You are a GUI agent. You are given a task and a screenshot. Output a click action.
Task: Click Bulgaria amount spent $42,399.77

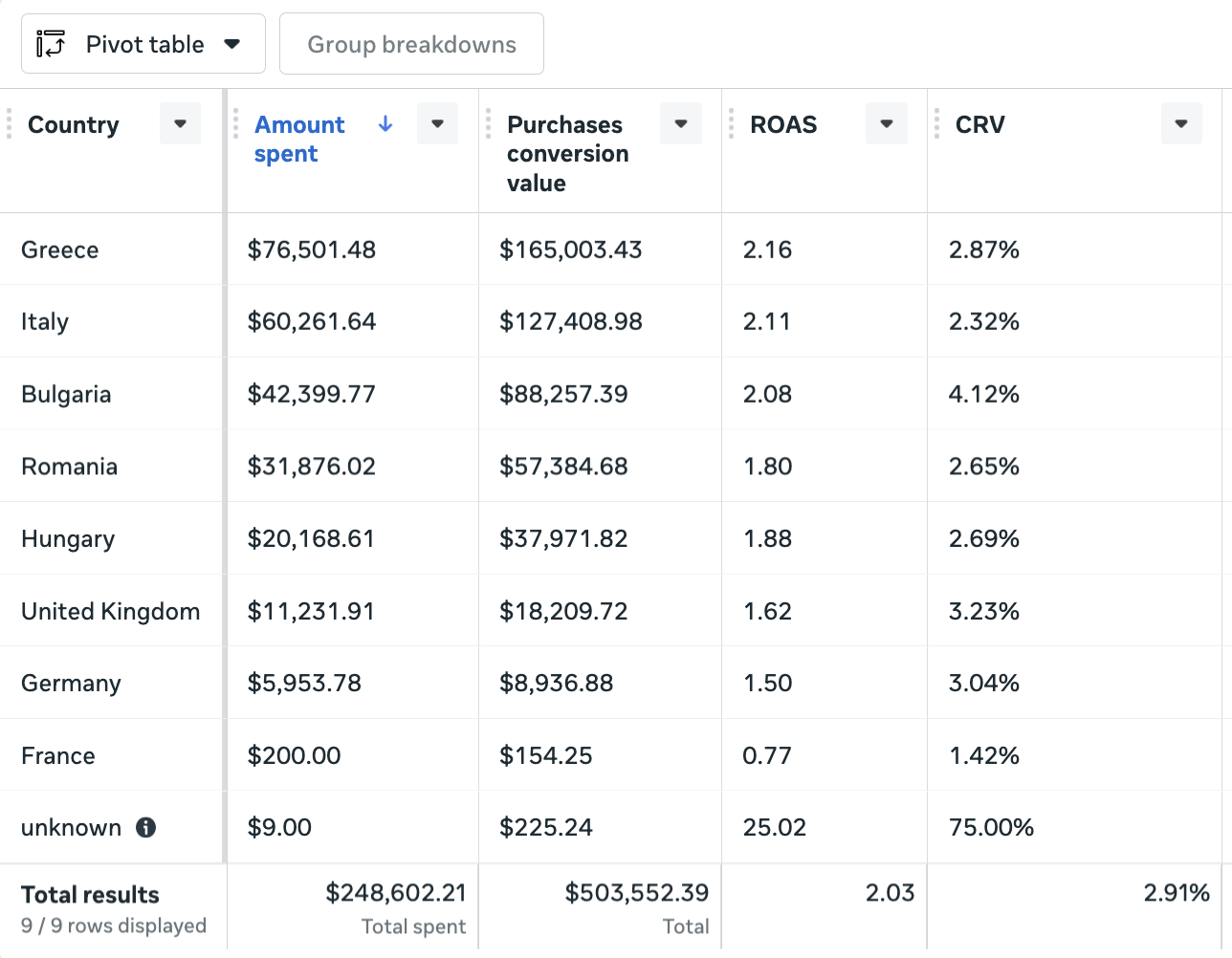pos(312,394)
